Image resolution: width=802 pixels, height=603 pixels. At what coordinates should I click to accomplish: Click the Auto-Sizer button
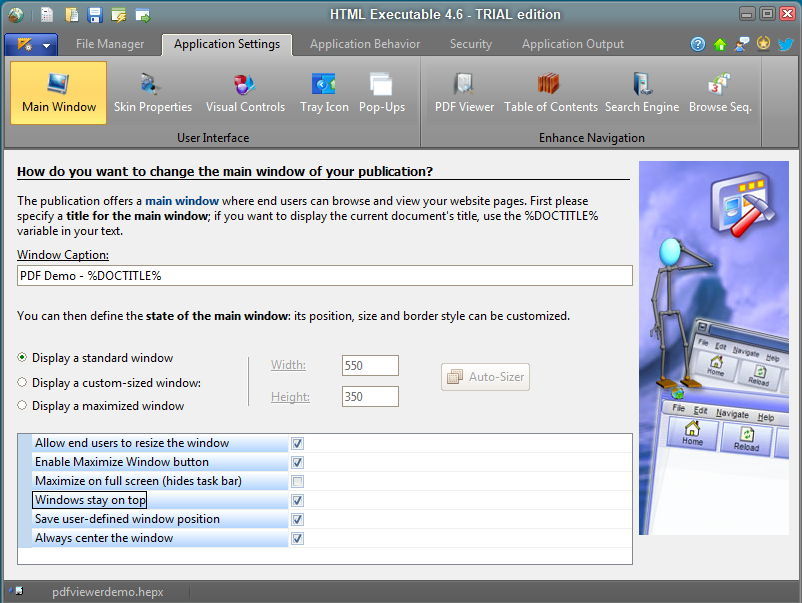point(485,377)
